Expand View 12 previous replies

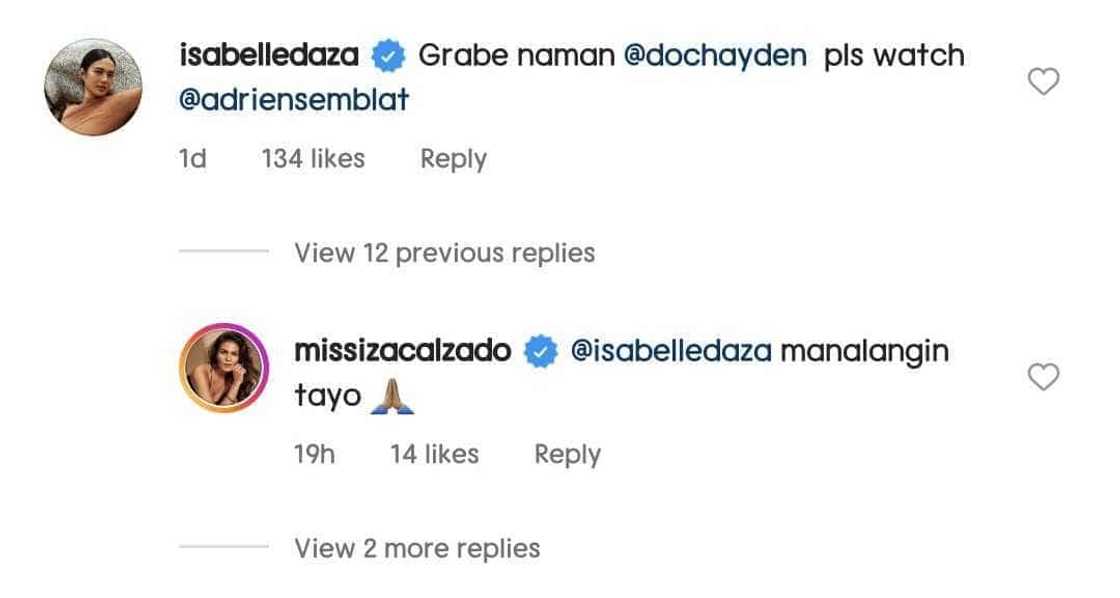[x=444, y=253]
